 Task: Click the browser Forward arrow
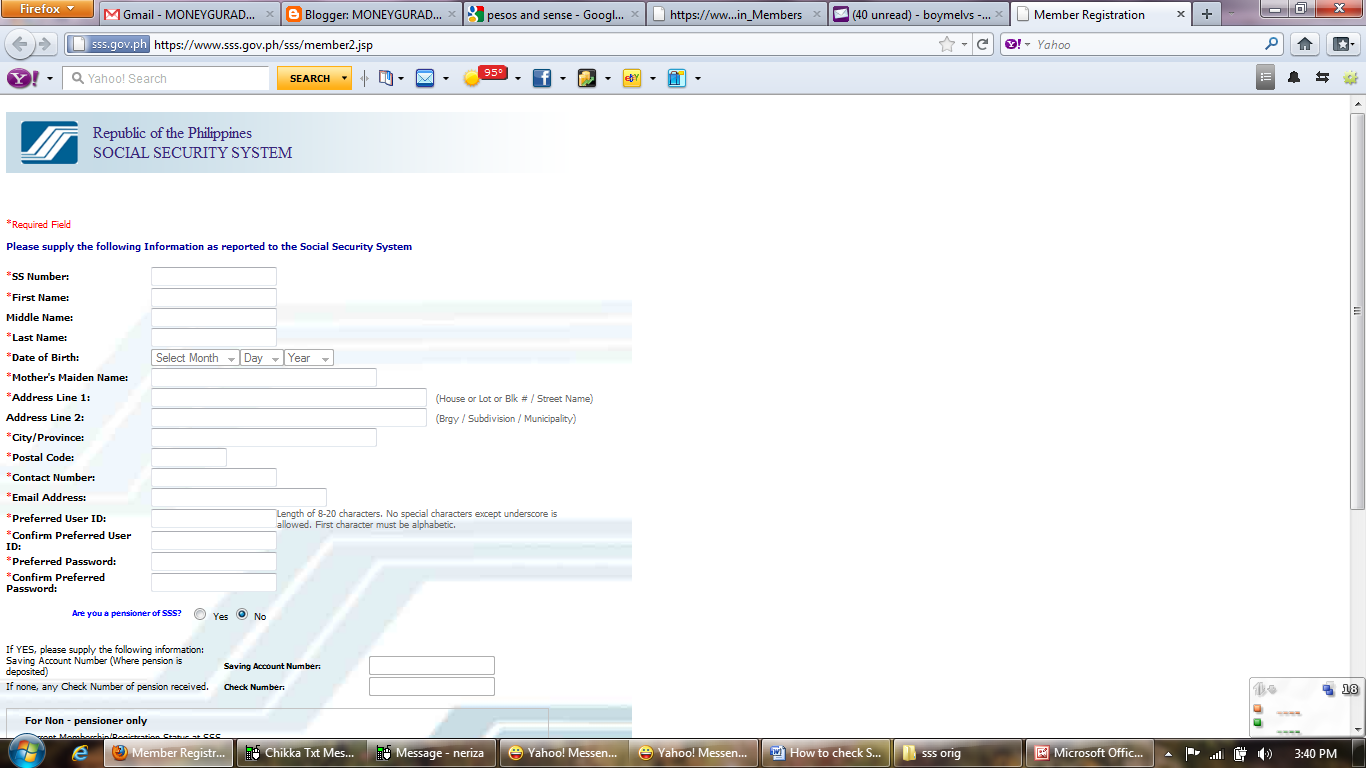click(45, 44)
